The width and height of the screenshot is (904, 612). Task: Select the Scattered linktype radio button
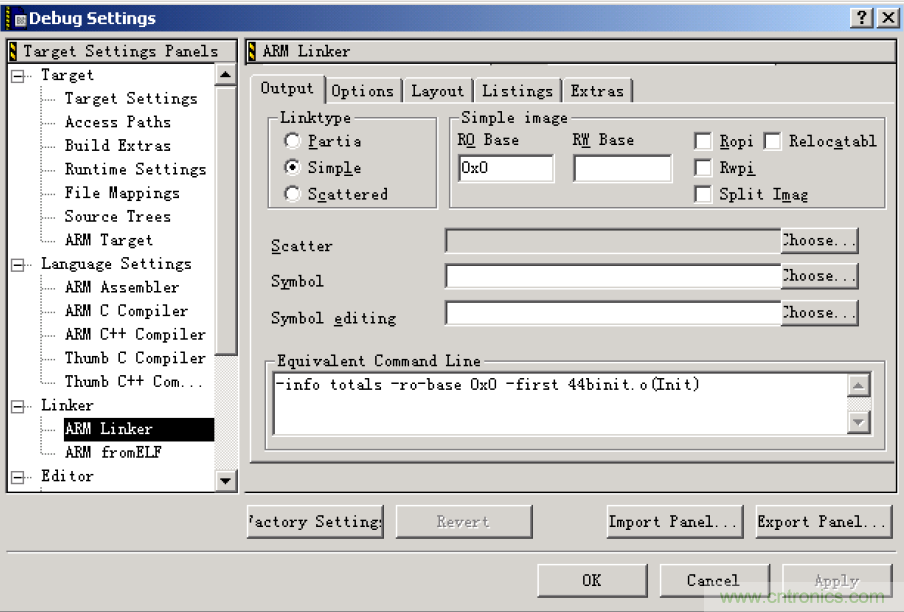click(292, 195)
